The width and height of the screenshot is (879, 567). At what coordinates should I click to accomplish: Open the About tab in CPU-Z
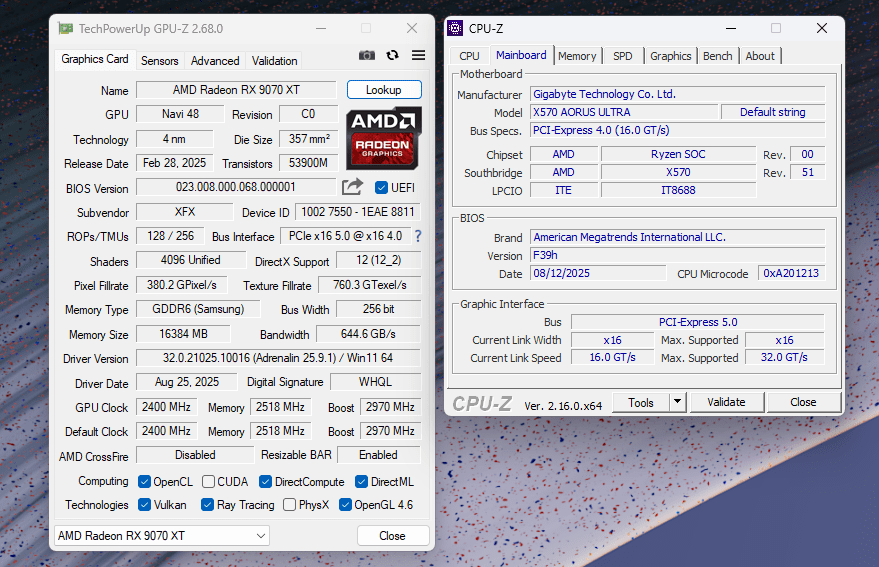tap(760, 56)
